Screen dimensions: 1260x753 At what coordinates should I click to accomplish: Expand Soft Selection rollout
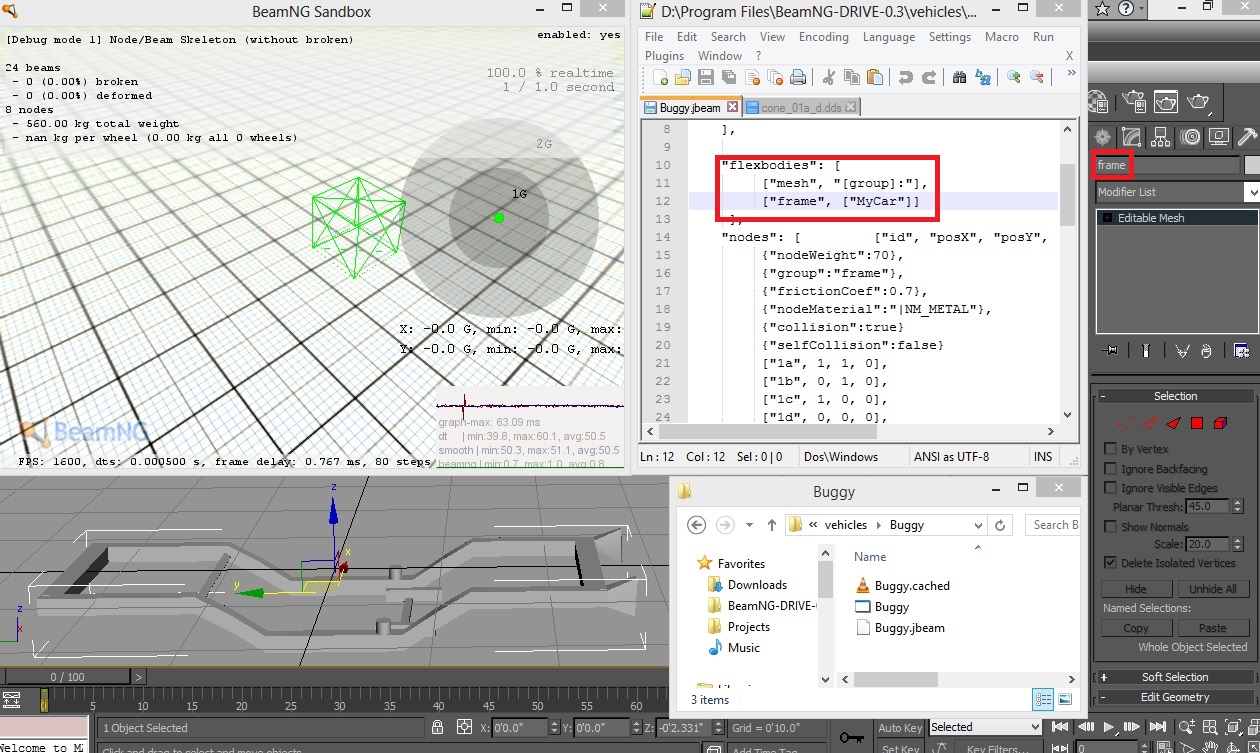tap(1175, 677)
